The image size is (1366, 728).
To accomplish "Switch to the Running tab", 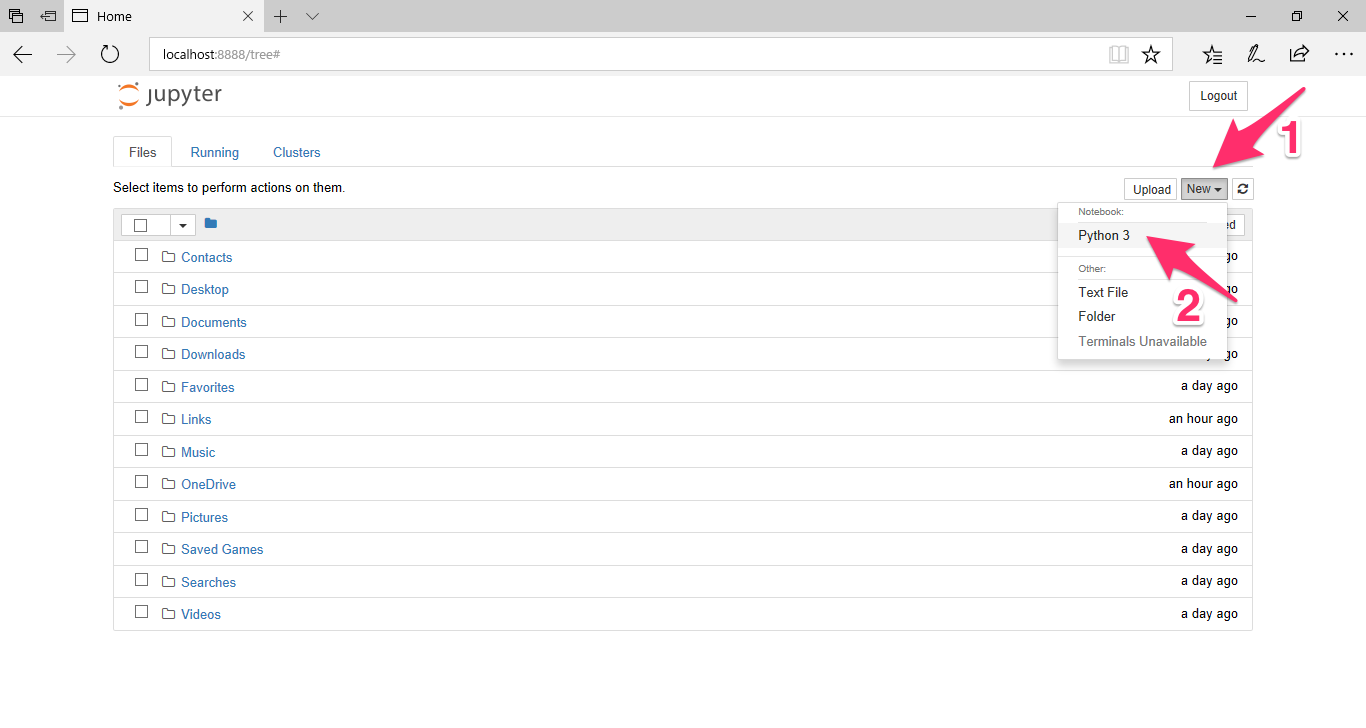I will pos(215,152).
